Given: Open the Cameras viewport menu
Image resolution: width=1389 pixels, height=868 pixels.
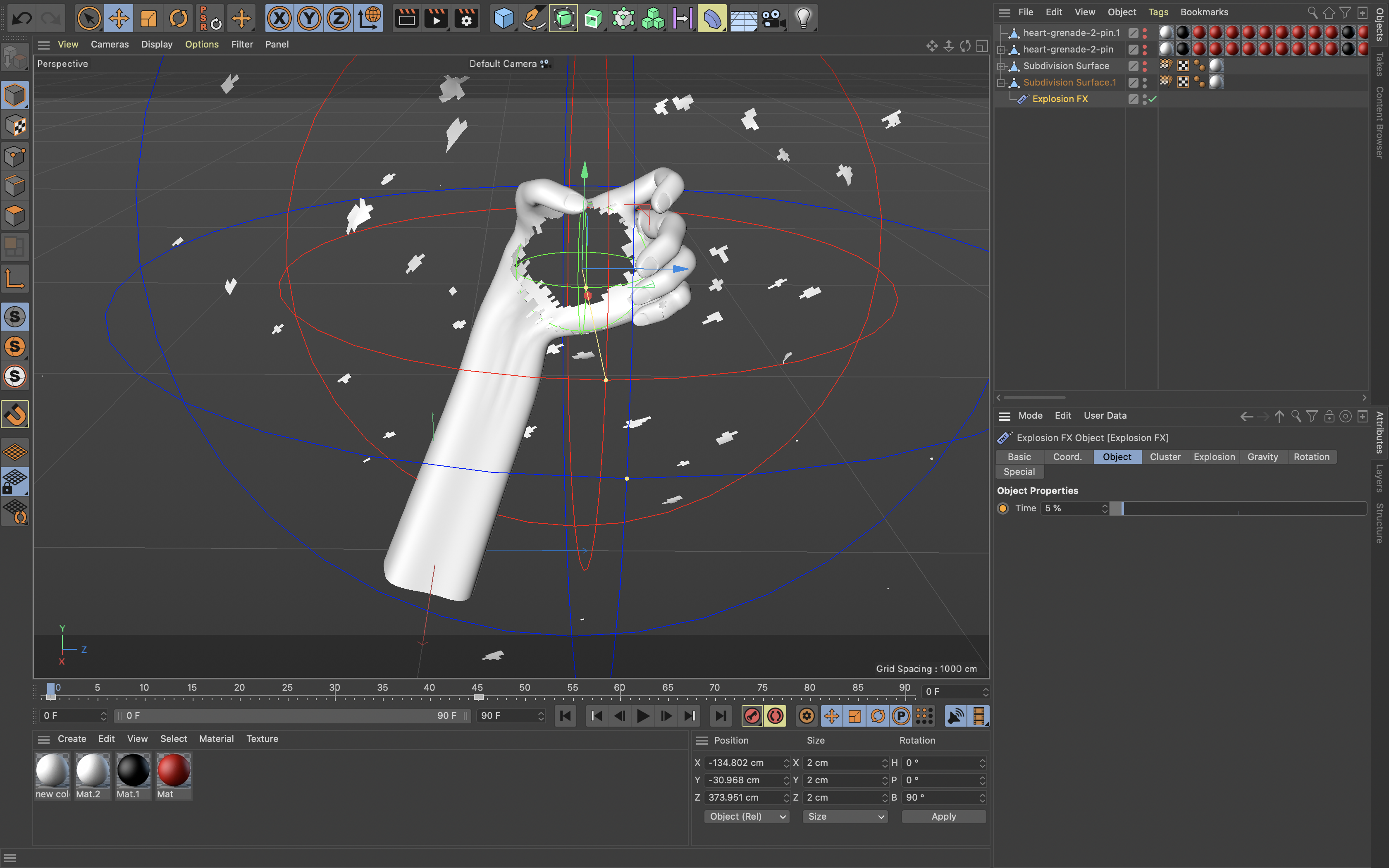Looking at the screenshot, I should [x=110, y=44].
